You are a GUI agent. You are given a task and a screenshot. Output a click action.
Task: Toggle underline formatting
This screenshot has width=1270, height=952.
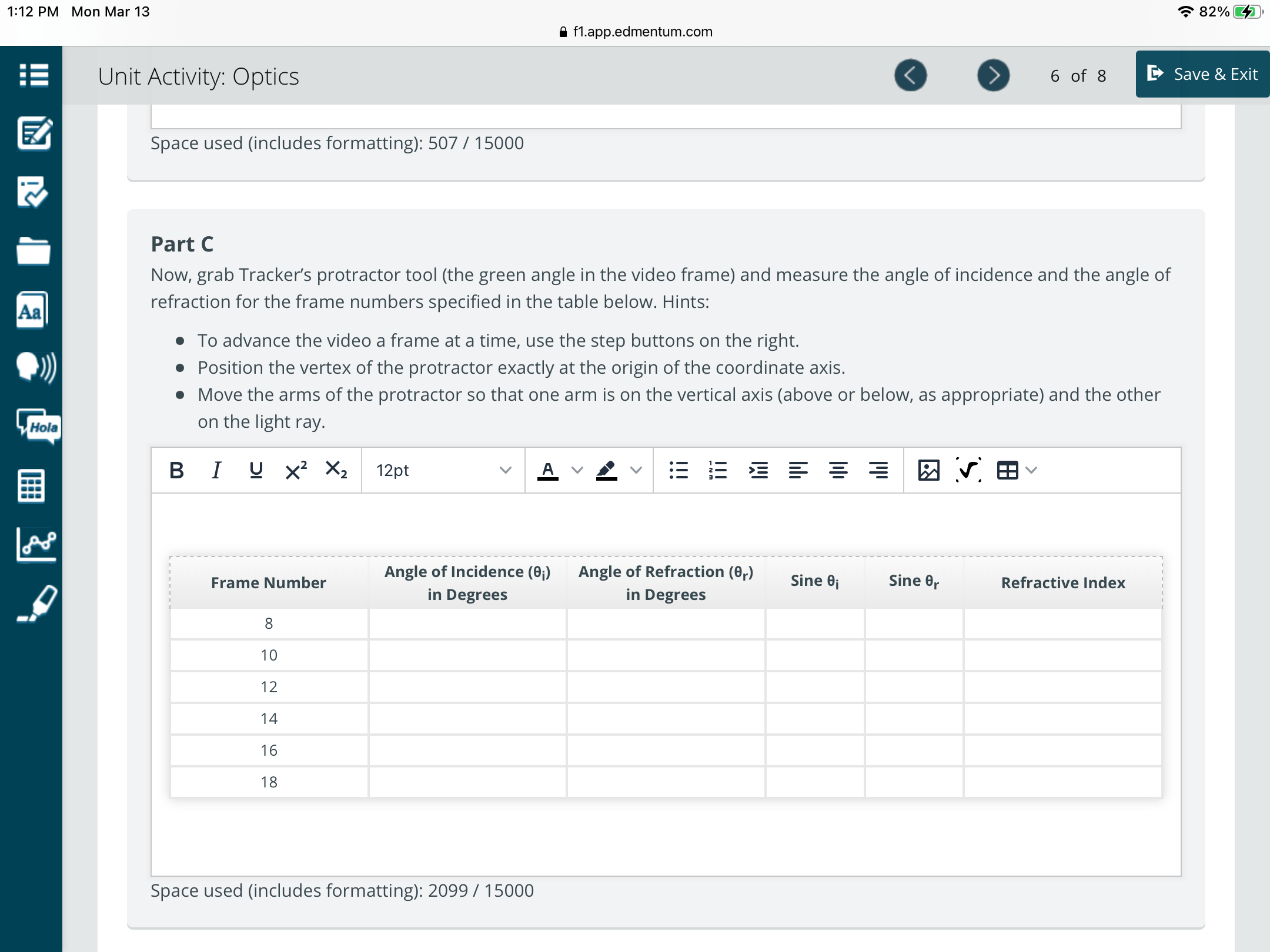[256, 470]
